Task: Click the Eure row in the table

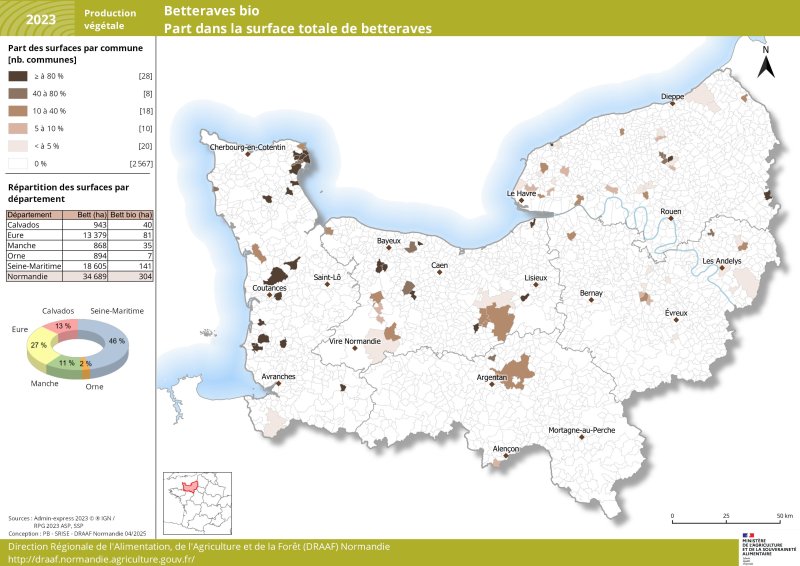Action: click(x=80, y=235)
